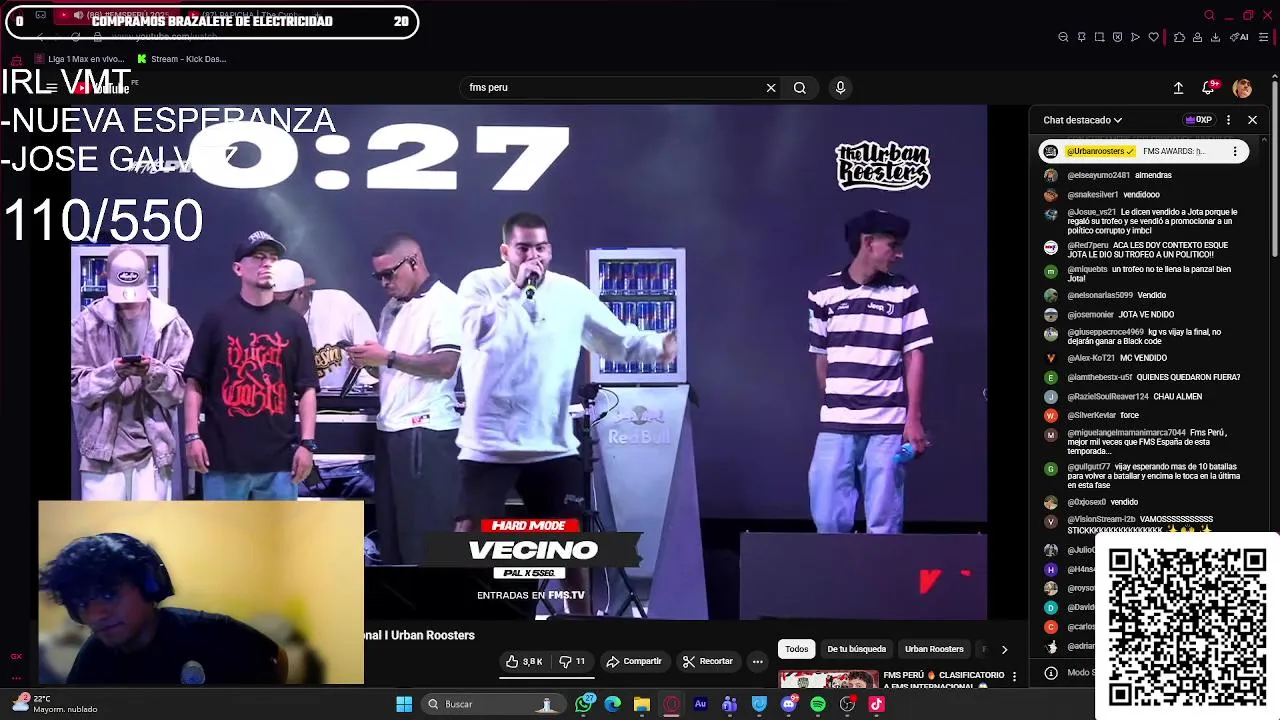Open browser easy setup sliders icon

click(x=1265, y=37)
